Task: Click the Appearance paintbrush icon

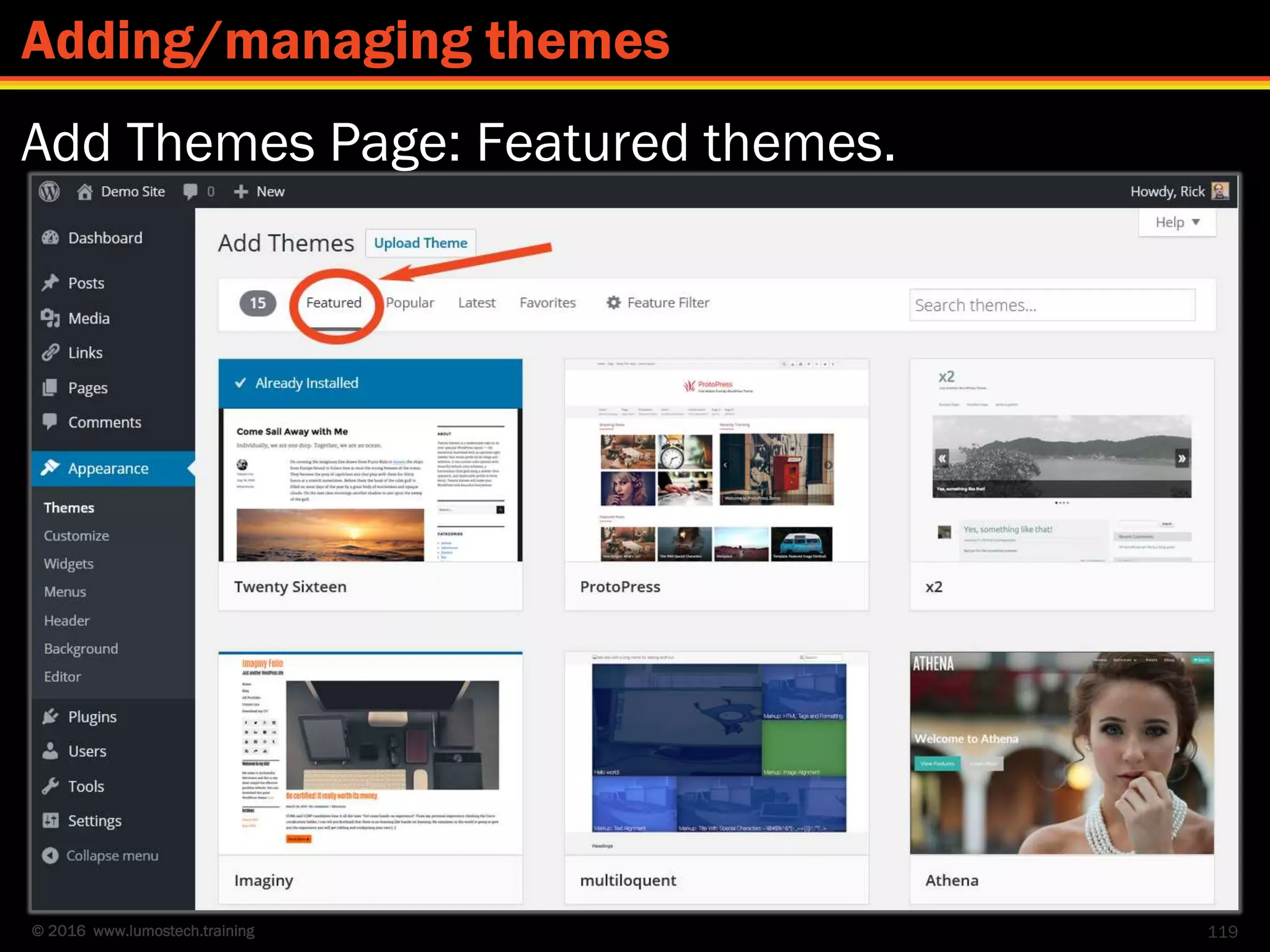Action: (50, 468)
